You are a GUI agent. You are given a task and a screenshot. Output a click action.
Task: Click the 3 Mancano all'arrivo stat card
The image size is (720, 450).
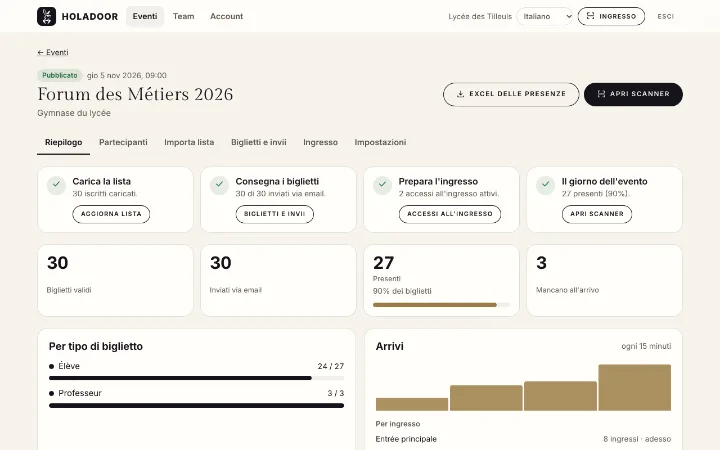[x=604, y=281]
